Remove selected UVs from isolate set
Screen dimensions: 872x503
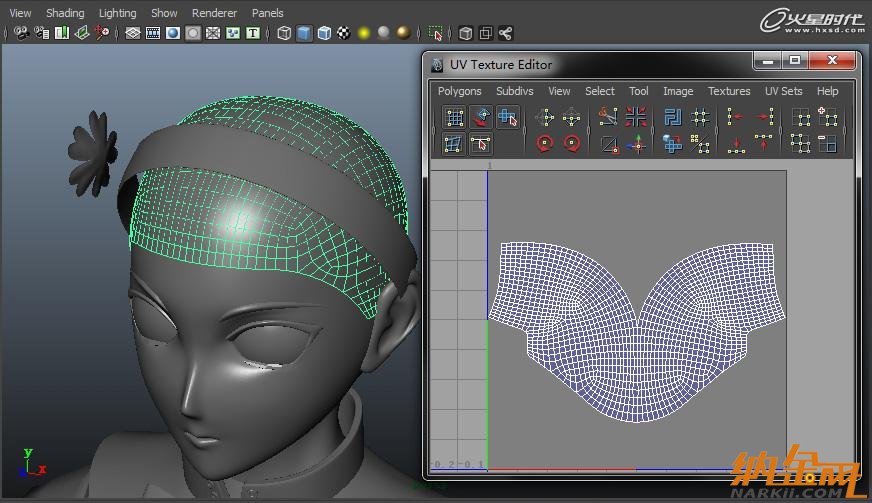point(827,144)
